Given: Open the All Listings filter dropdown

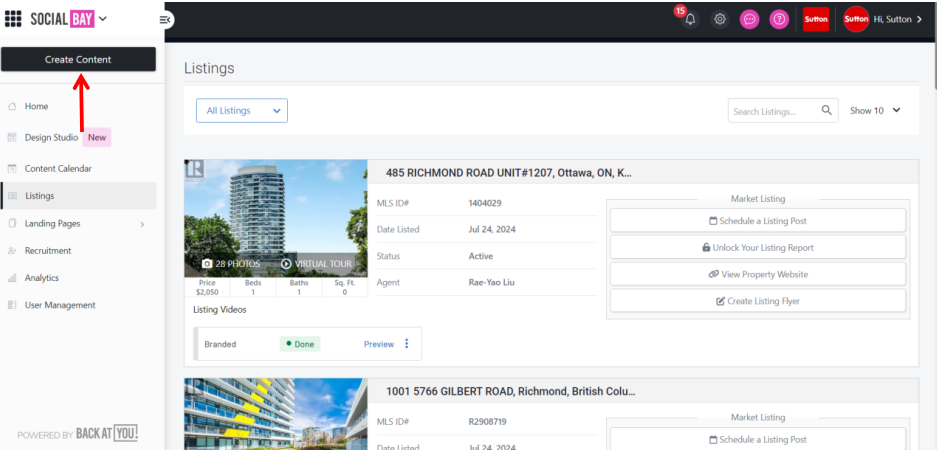Looking at the screenshot, I should point(242,111).
